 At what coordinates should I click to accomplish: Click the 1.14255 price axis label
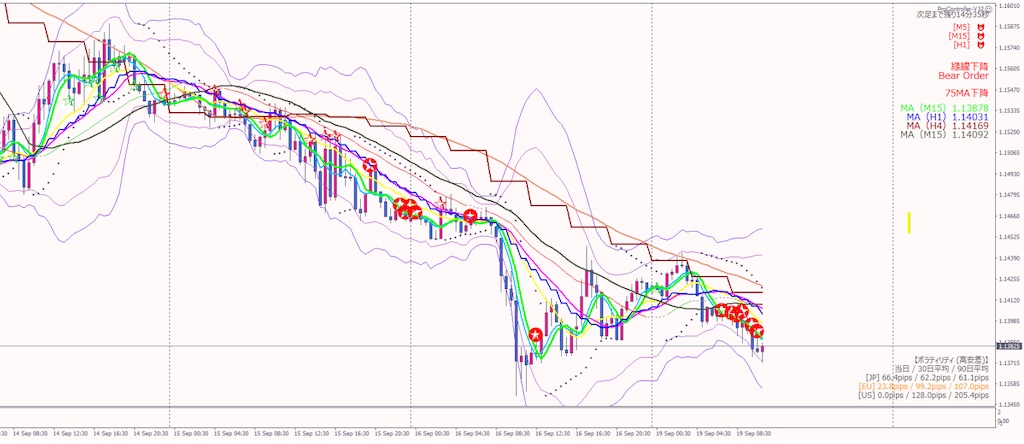[x=1009, y=279]
